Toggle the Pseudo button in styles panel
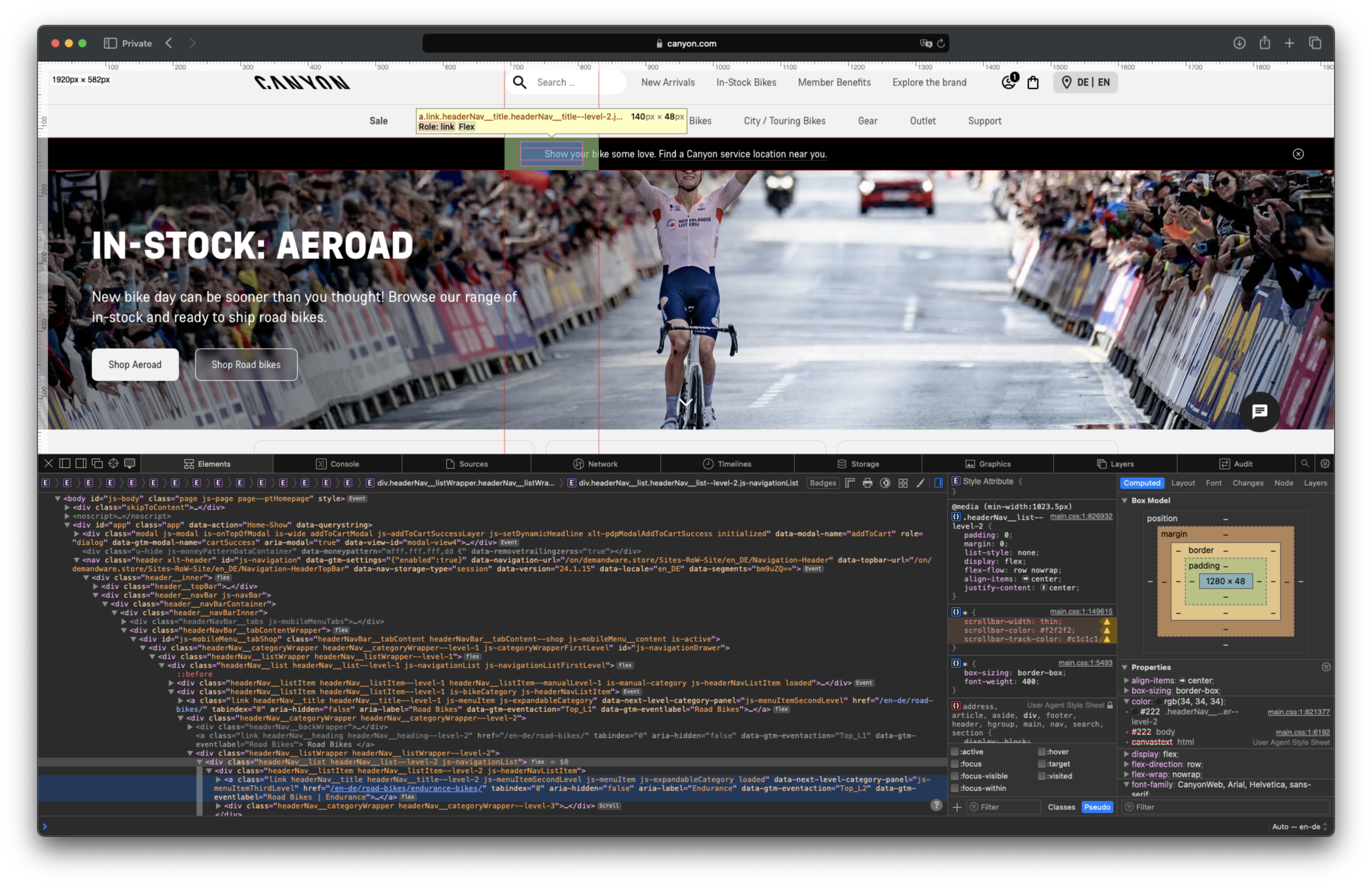This screenshot has height=886, width=1372. (1097, 807)
